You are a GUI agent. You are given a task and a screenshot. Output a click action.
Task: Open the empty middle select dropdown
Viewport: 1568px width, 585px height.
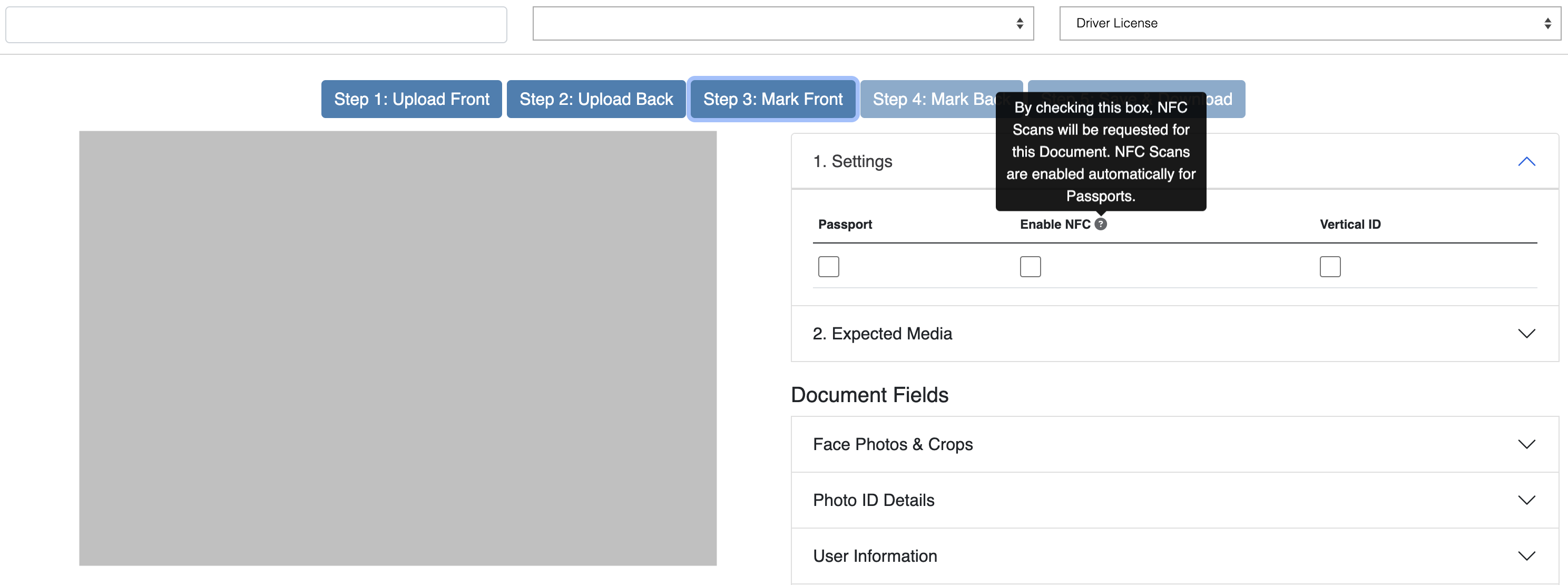(782, 24)
